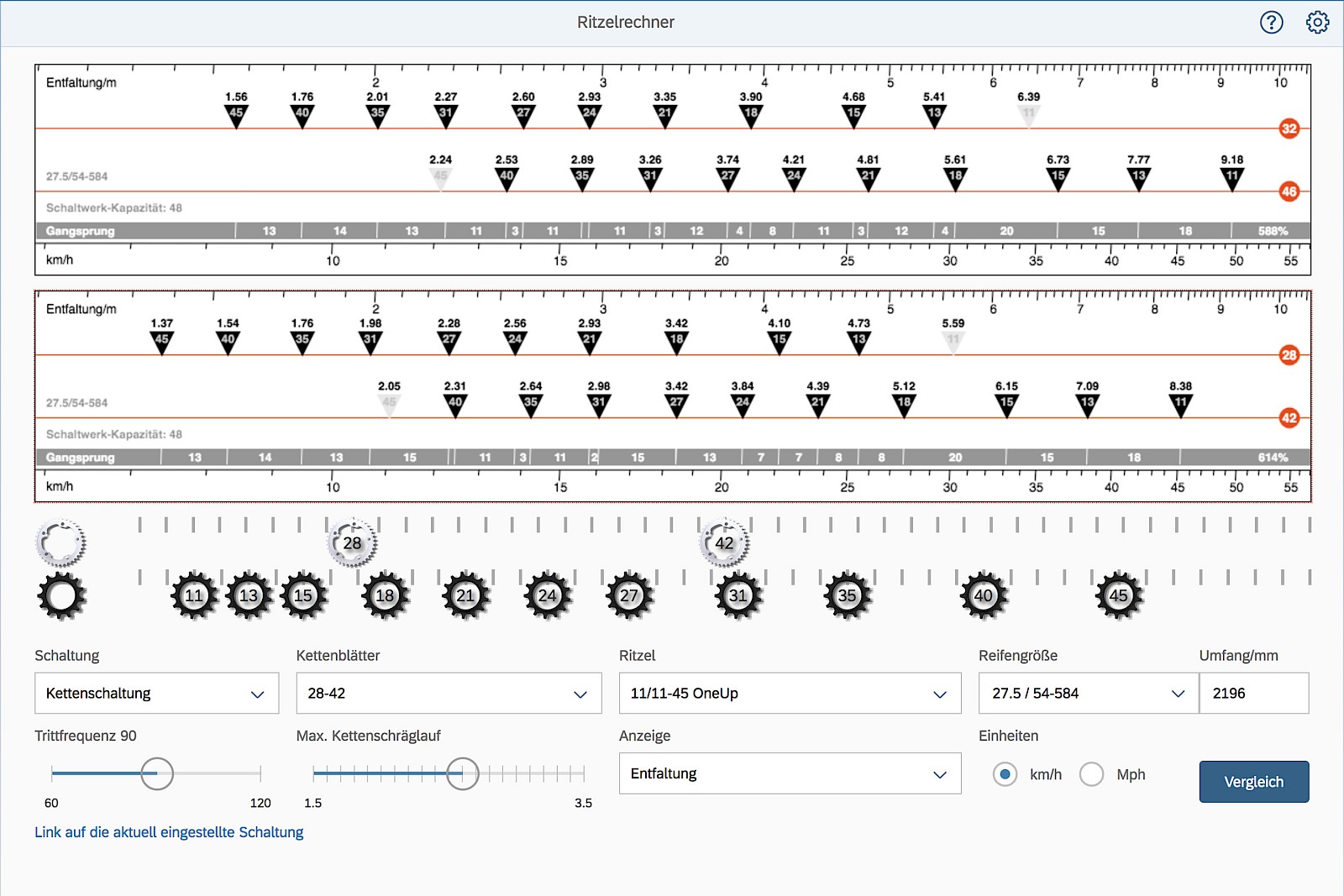Select the 11-tooth sprocket icon
The width and height of the screenshot is (1344, 896).
click(x=194, y=596)
